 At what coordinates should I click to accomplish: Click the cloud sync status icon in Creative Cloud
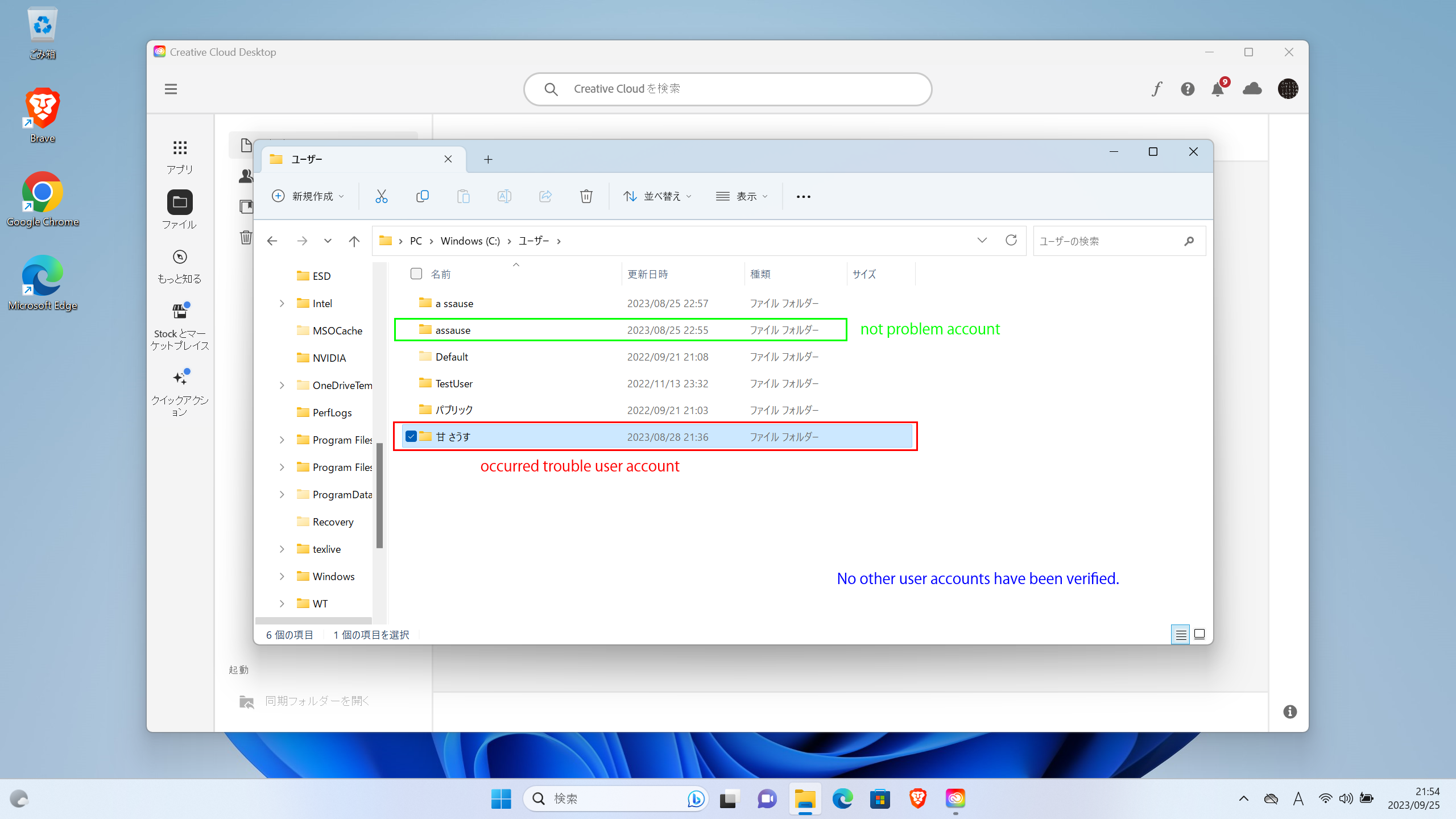pyautogui.click(x=1252, y=89)
